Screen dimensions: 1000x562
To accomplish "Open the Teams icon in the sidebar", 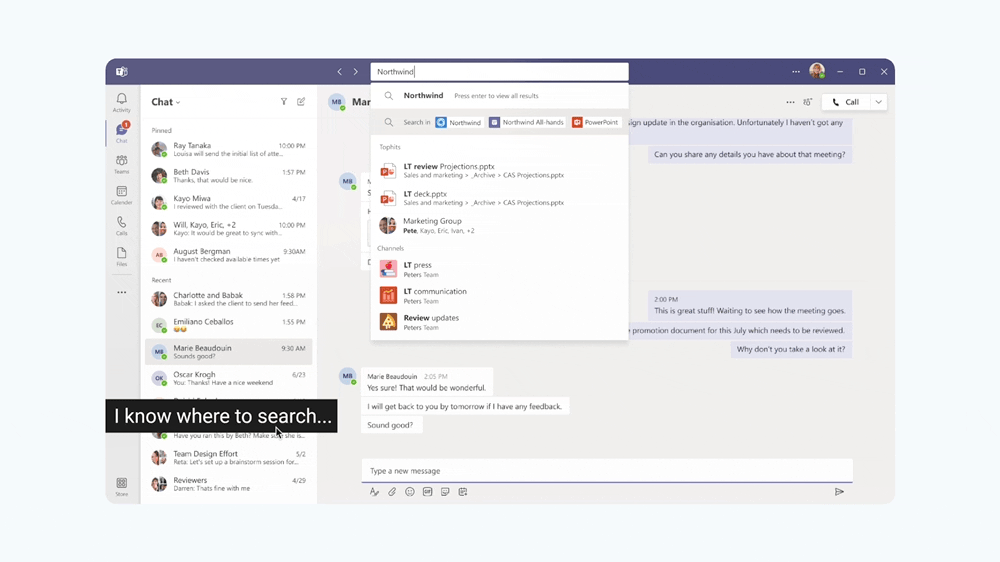I will point(121,160).
